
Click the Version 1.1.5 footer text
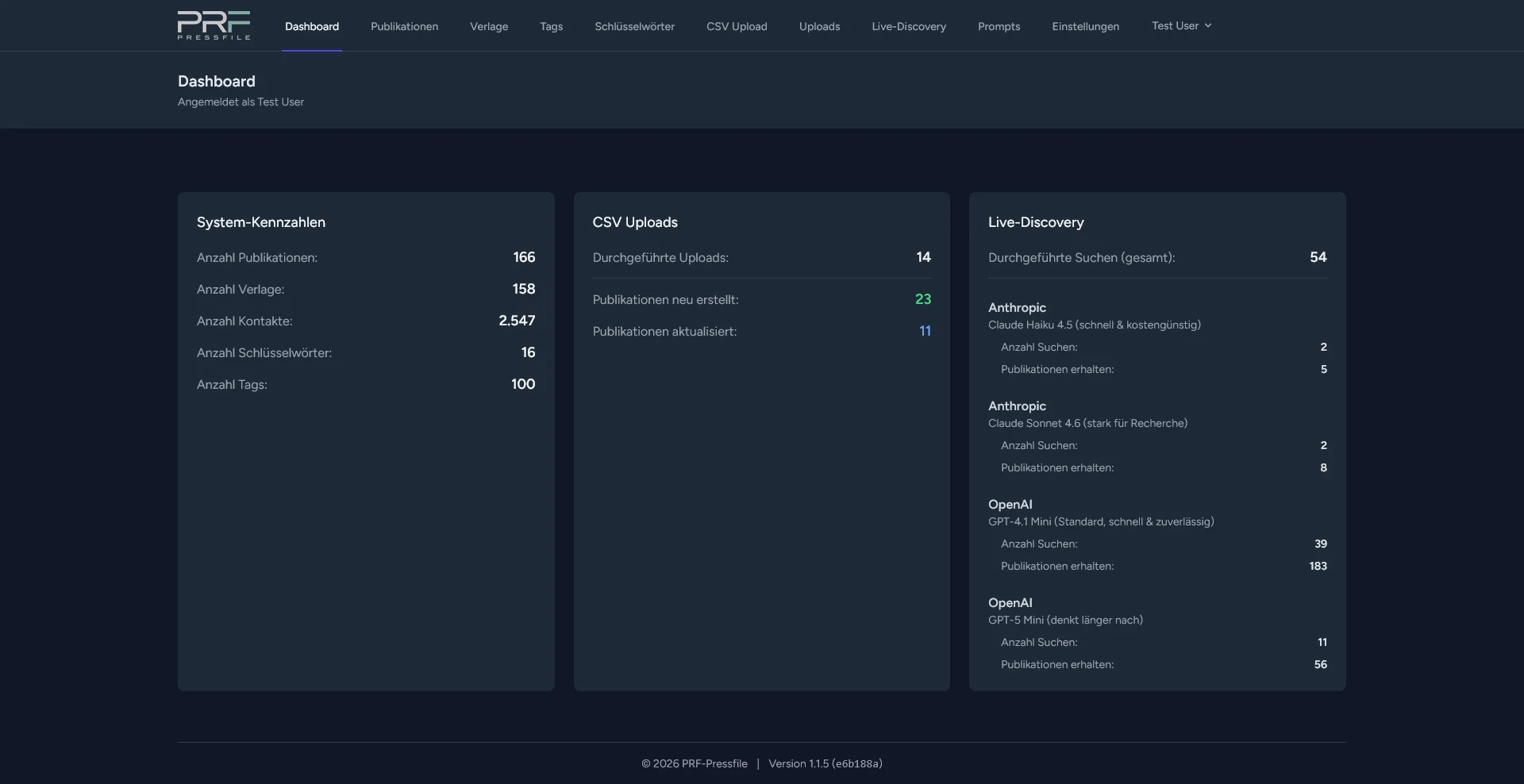(825, 763)
